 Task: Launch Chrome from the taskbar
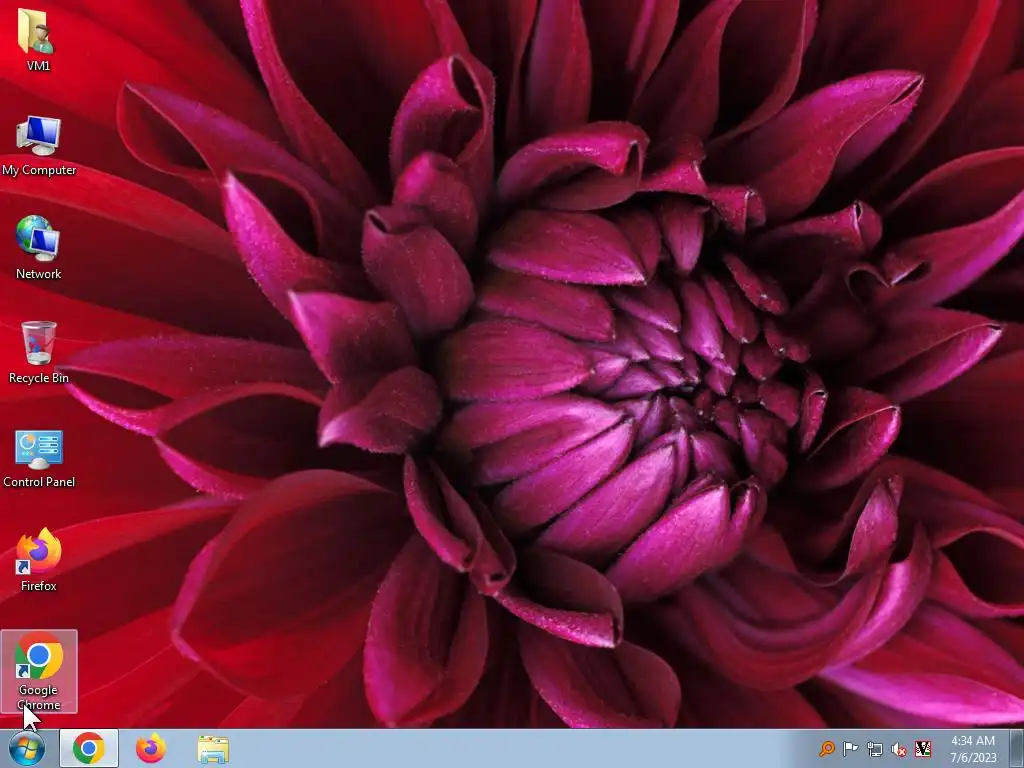(89, 748)
